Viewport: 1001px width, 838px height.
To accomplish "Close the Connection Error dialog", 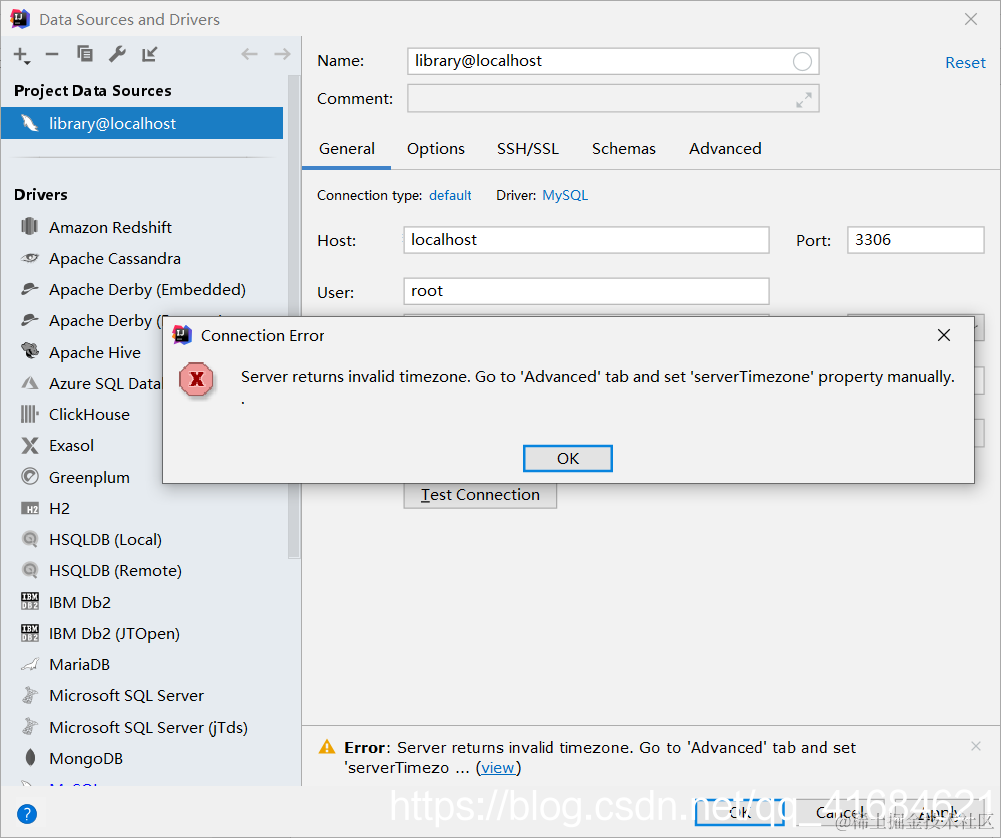I will point(944,335).
